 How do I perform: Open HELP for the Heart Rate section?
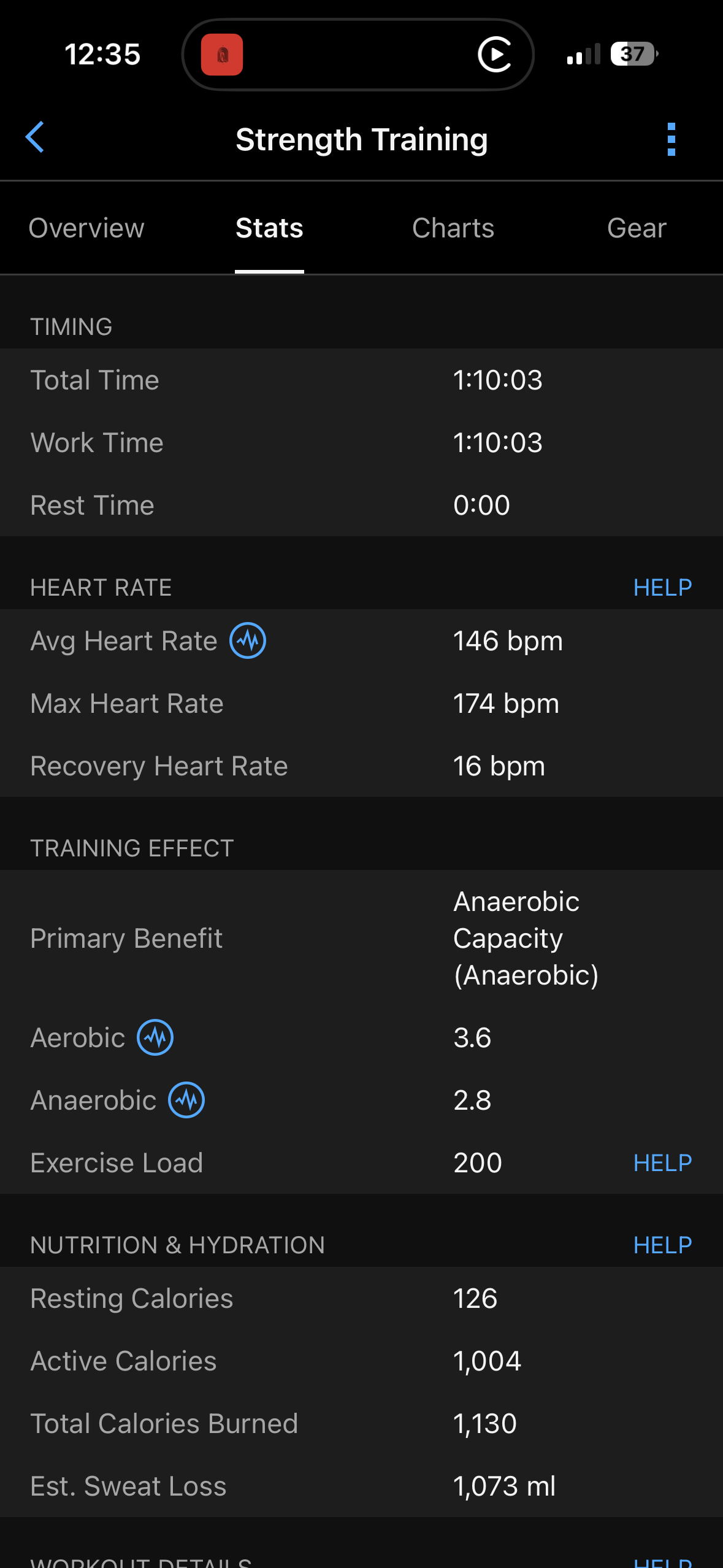662,588
